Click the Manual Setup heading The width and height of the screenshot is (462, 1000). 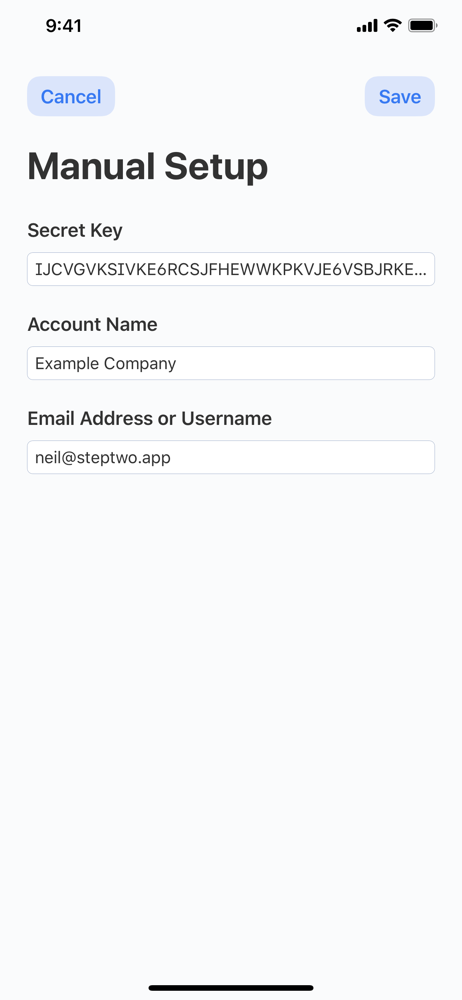click(147, 166)
